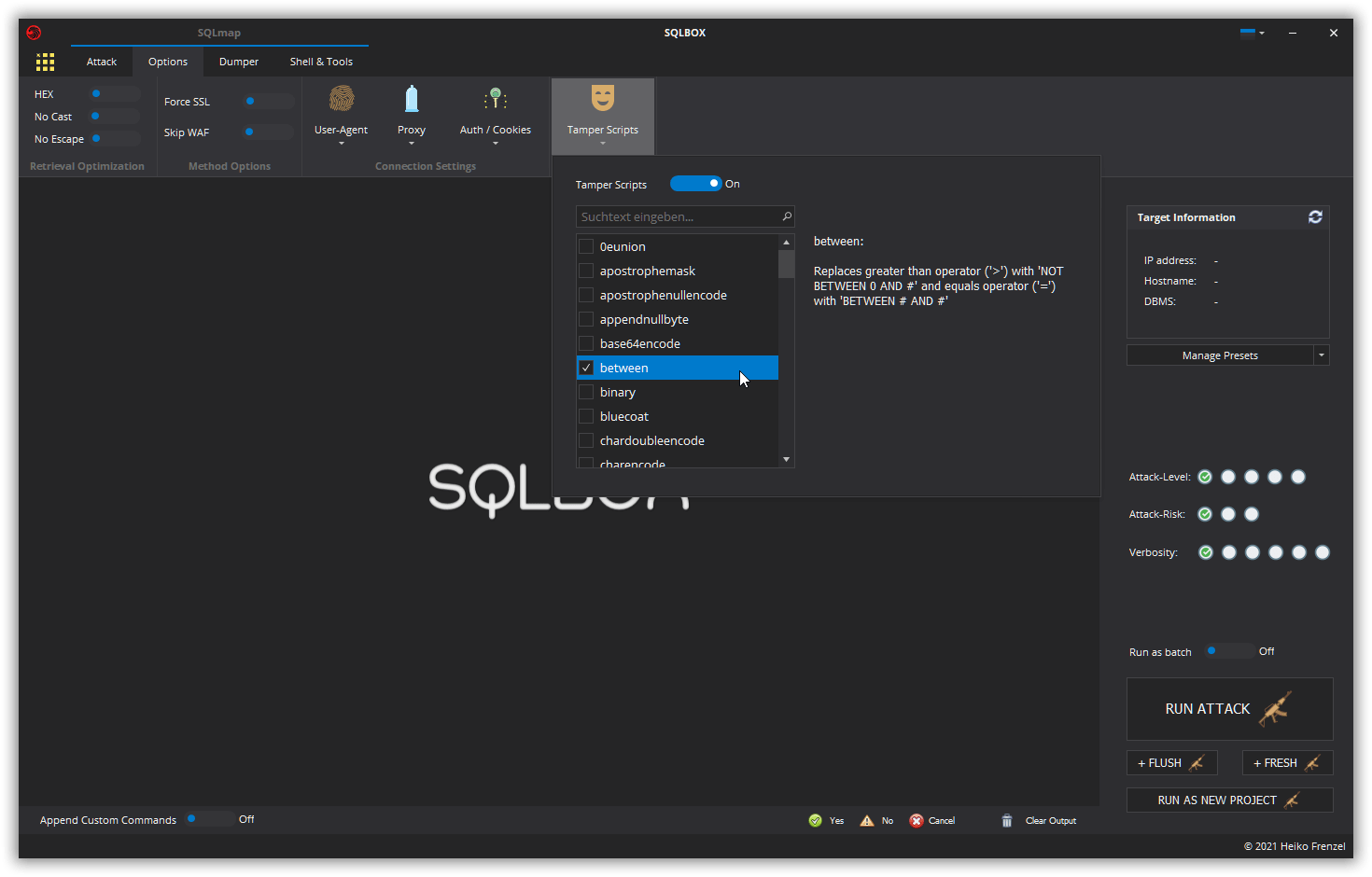Screen dimensions: 1372x877
Task: Open the Manage Presets dropdown arrow
Action: point(1322,355)
